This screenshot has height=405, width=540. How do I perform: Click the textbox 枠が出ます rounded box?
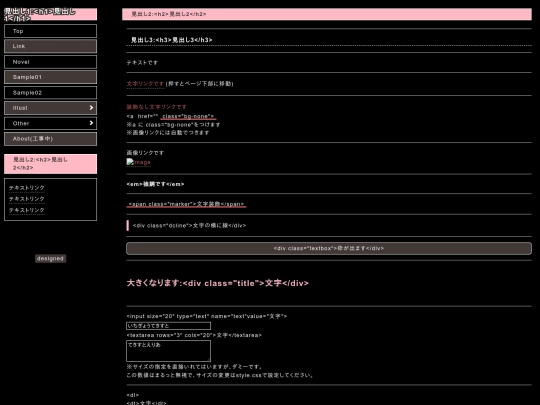329,248
